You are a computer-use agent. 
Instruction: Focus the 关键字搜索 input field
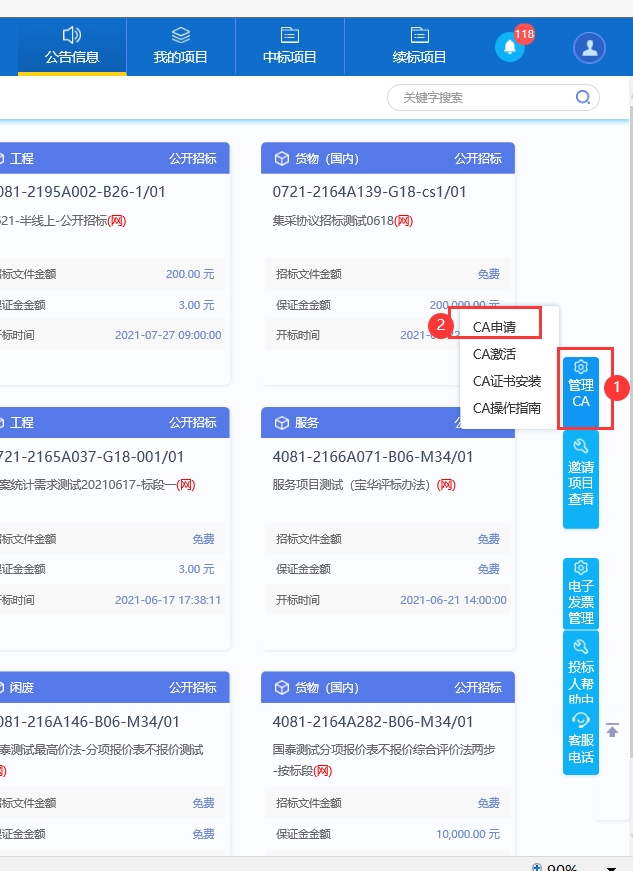480,97
